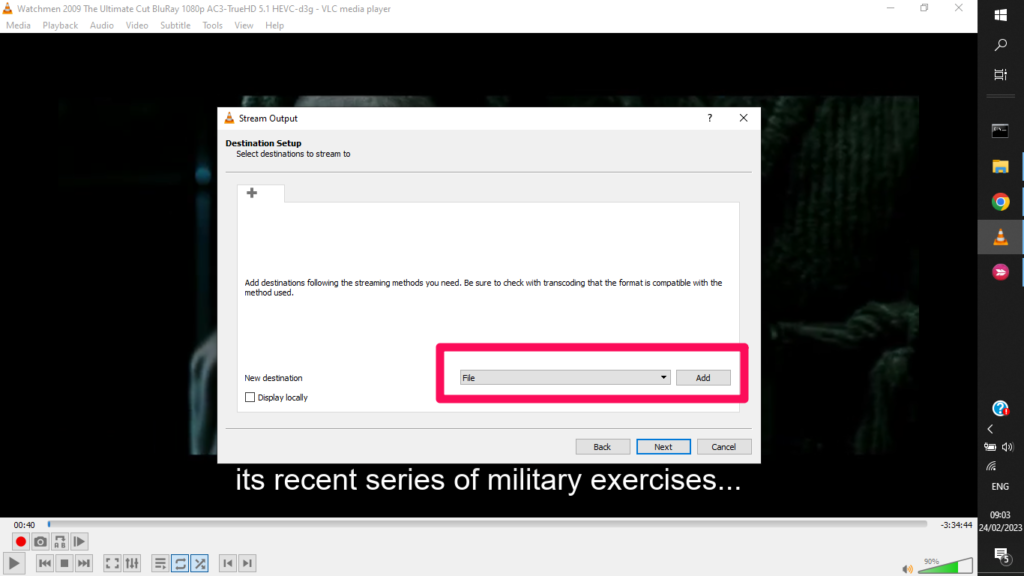Open the notification center icon
The image size is (1024, 576).
[x=1000, y=556]
